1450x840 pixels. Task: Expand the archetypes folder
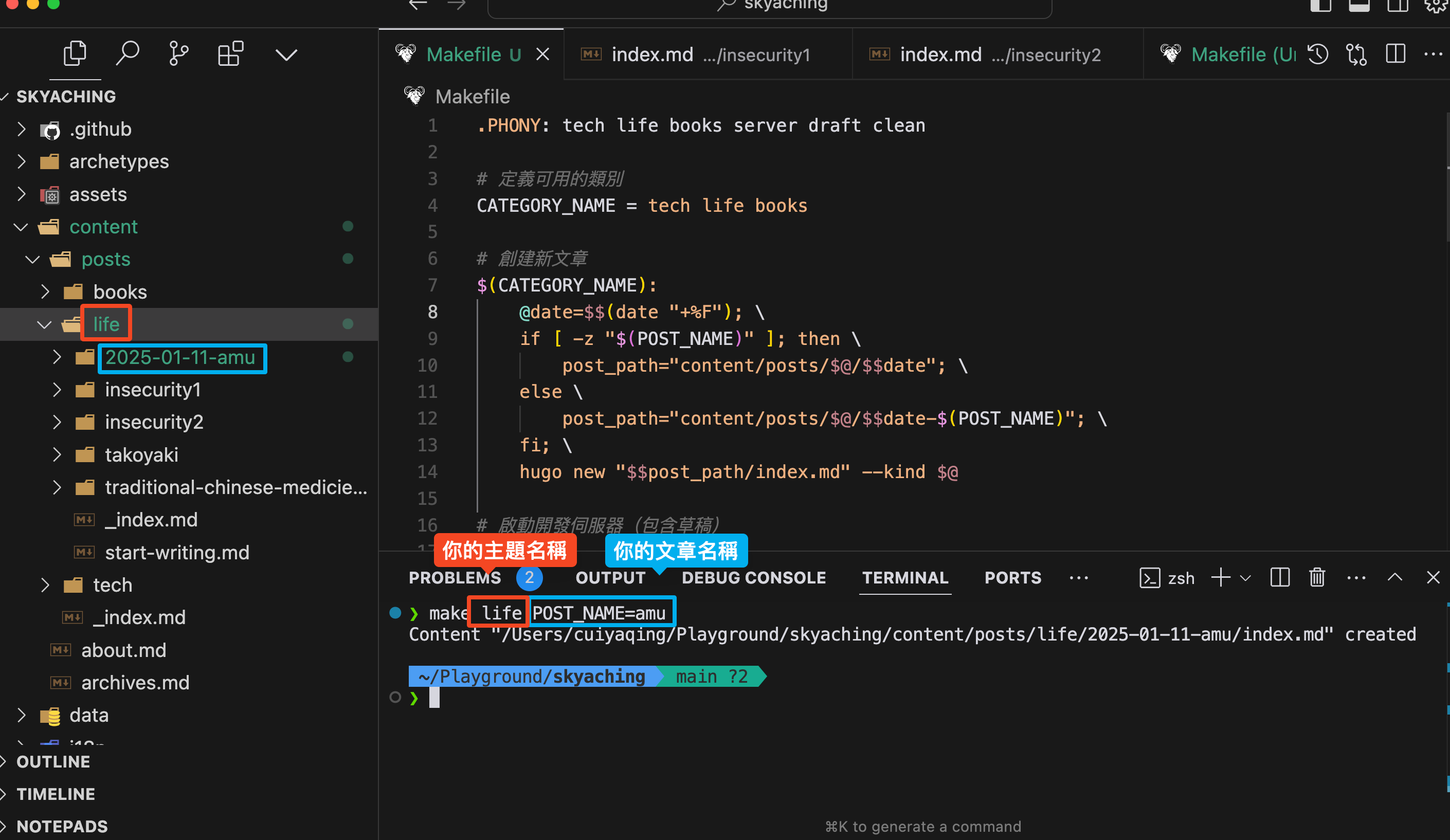[189, 161]
